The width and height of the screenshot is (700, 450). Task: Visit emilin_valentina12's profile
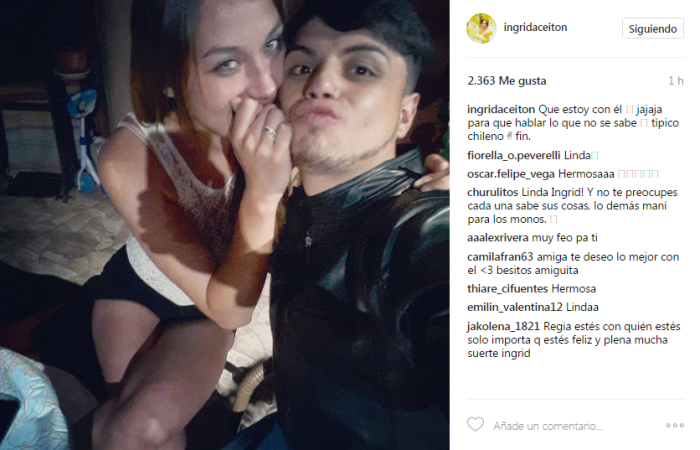coord(515,307)
